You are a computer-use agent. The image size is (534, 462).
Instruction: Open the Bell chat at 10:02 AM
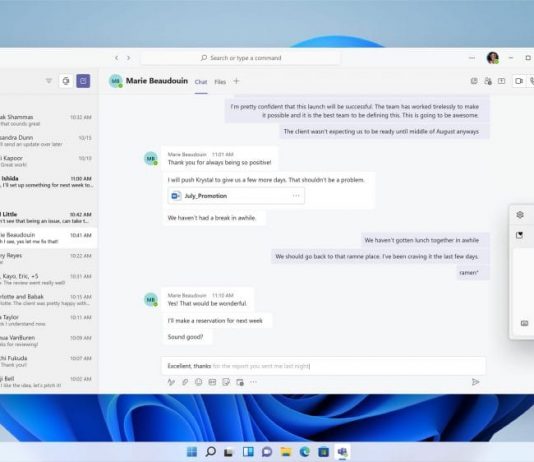click(48, 382)
